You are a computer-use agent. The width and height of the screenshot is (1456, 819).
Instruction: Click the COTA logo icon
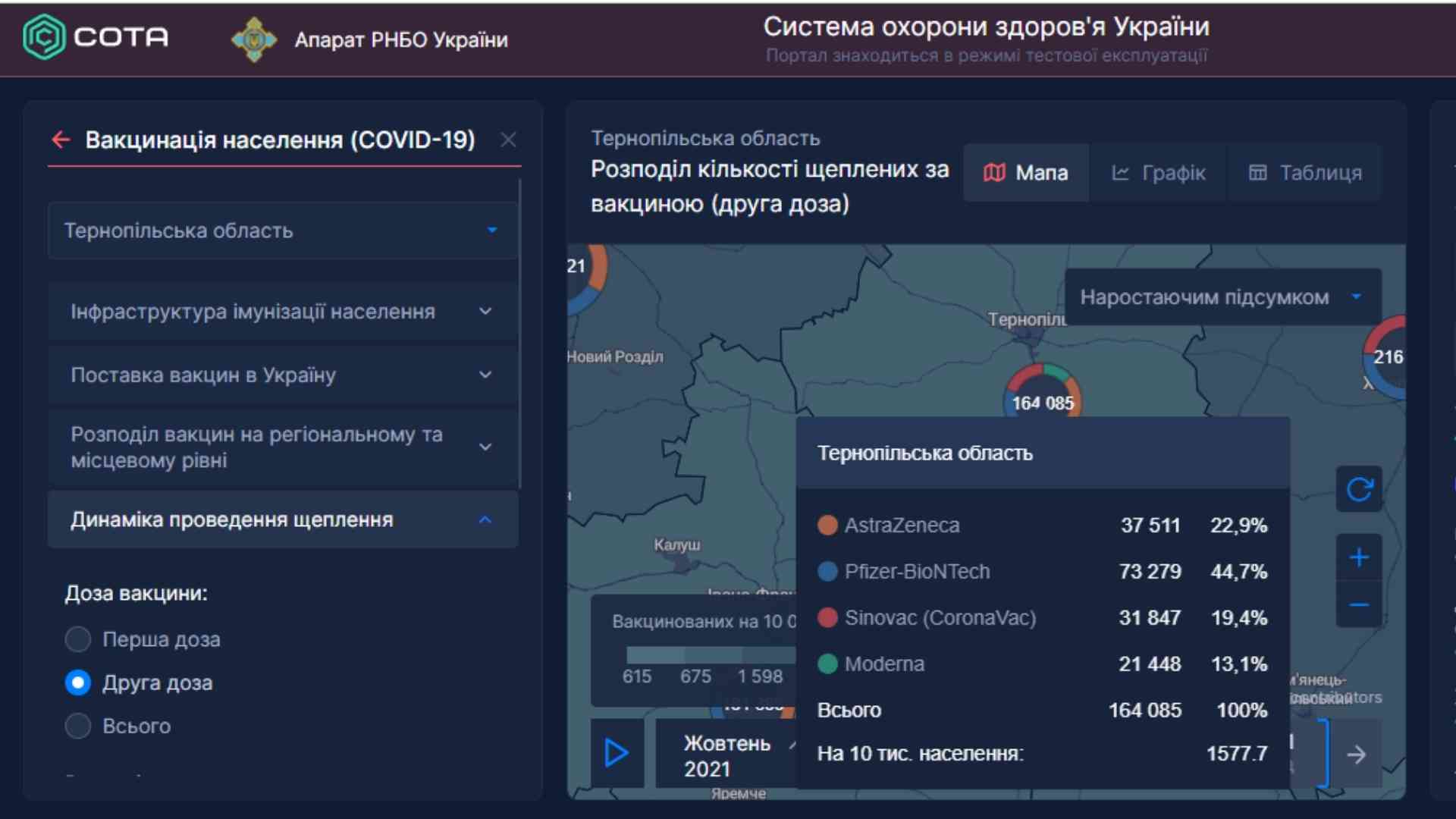[x=44, y=37]
